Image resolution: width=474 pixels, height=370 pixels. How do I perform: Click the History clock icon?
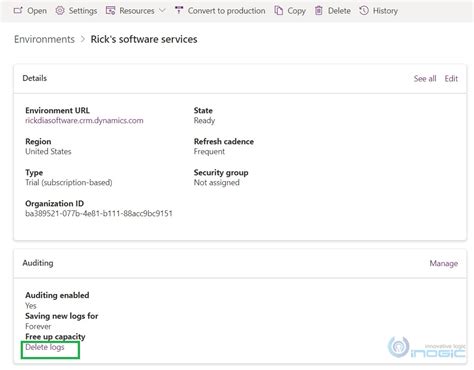click(x=364, y=11)
